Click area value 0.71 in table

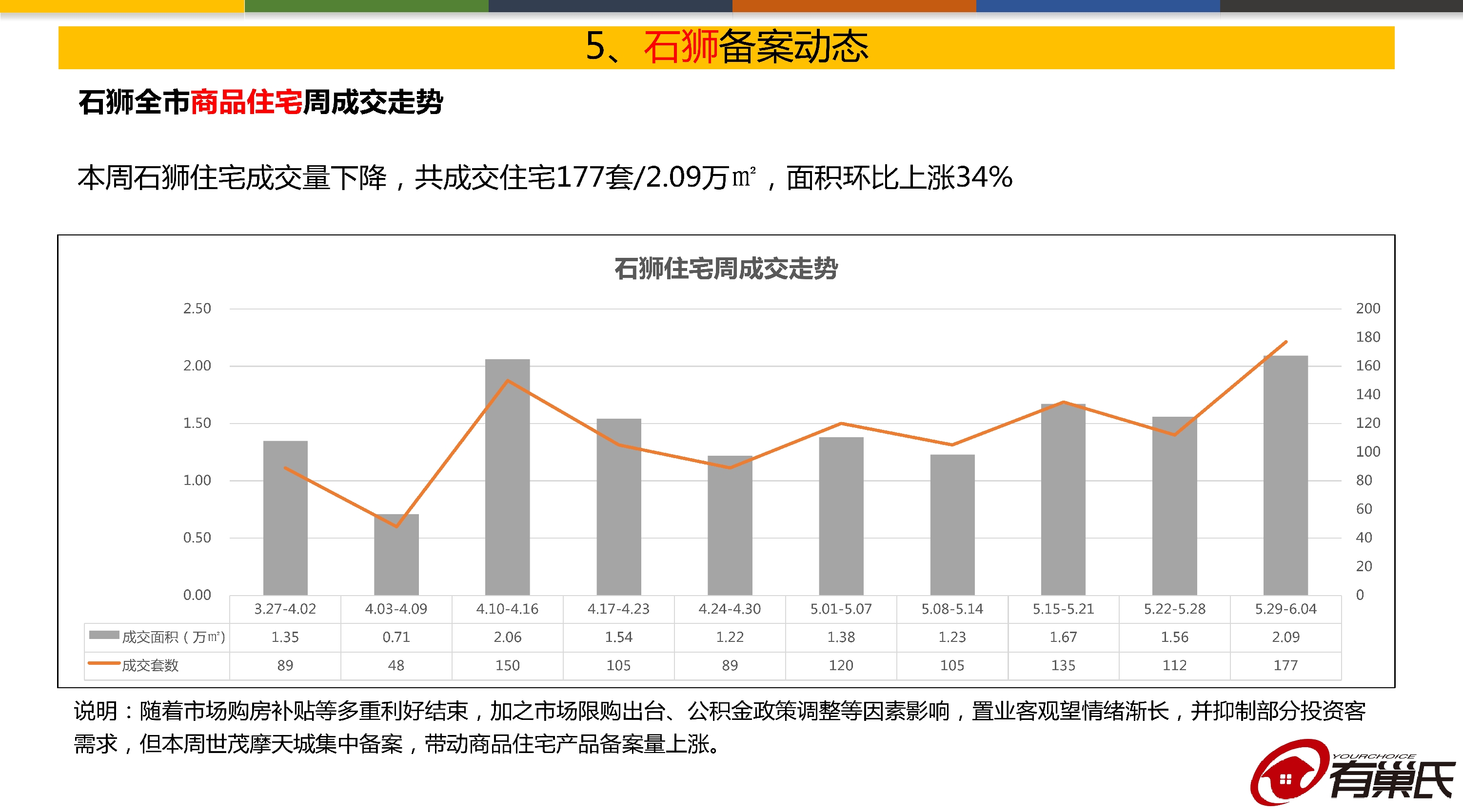tap(396, 637)
